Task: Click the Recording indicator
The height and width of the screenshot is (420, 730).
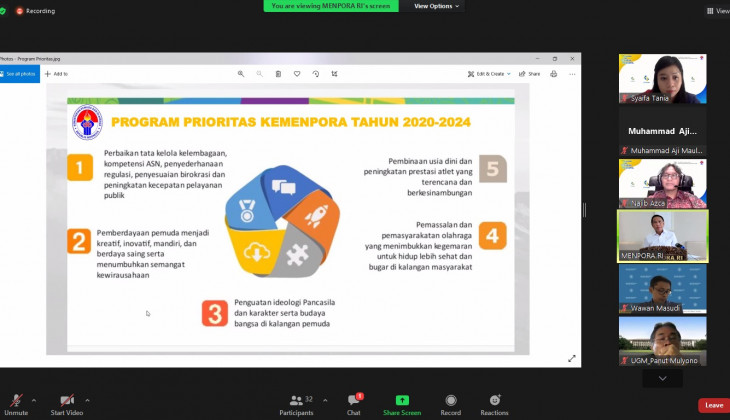Action: click(x=36, y=11)
